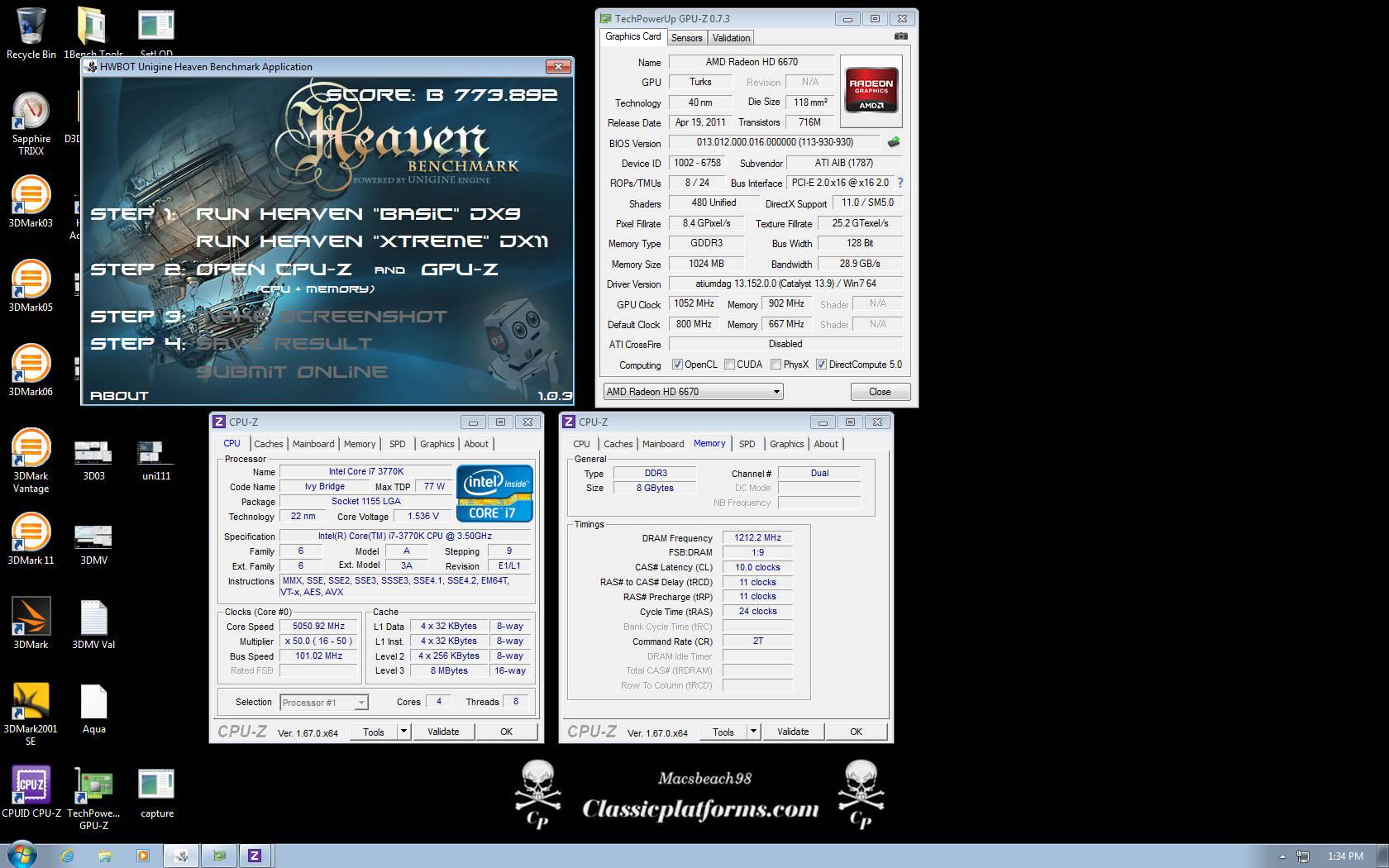Click Validate in CPU-Z CPU window
The height and width of the screenshot is (868, 1389).
coord(443,732)
